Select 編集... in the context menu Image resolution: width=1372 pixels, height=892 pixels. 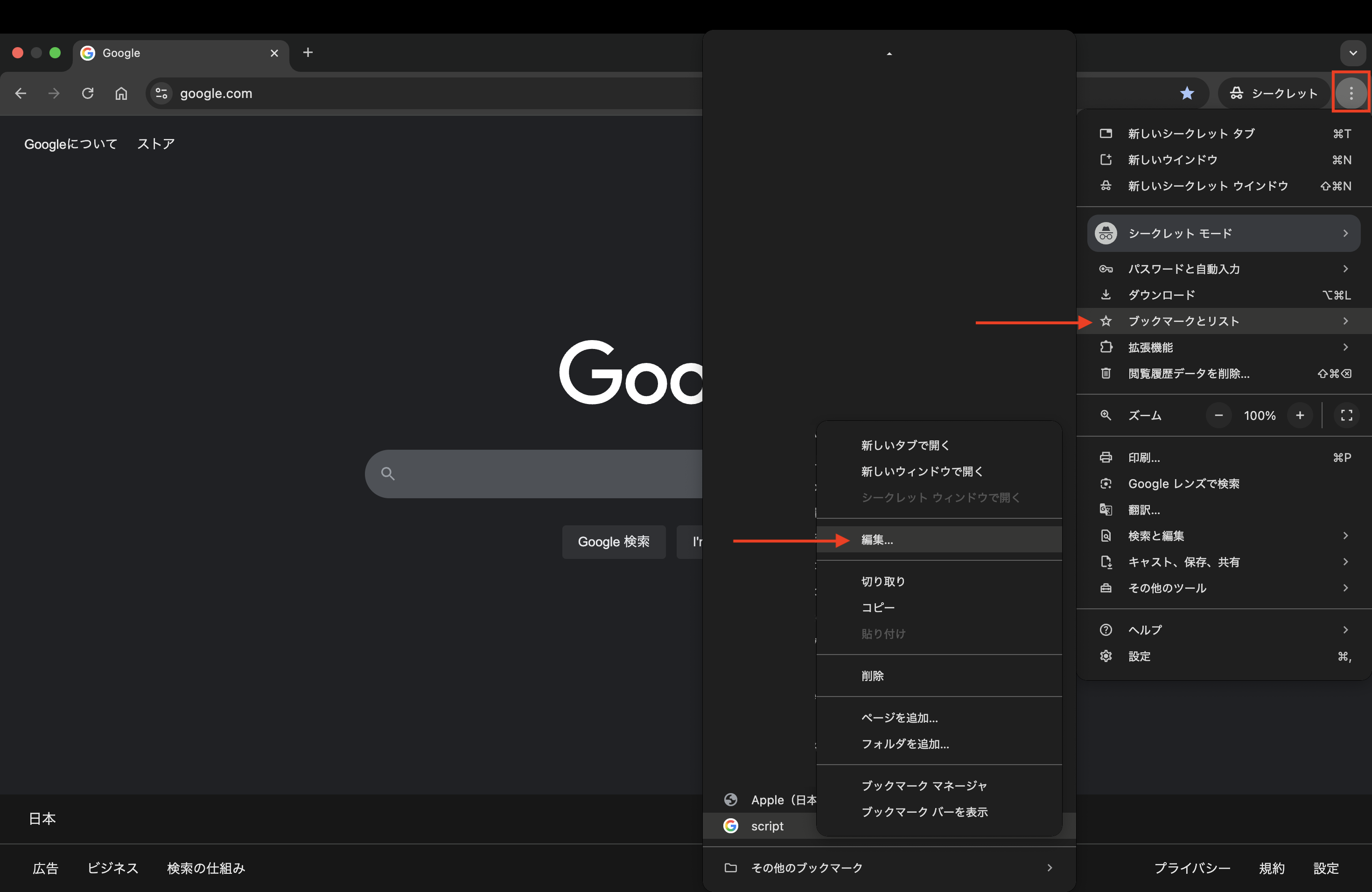tap(877, 540)
